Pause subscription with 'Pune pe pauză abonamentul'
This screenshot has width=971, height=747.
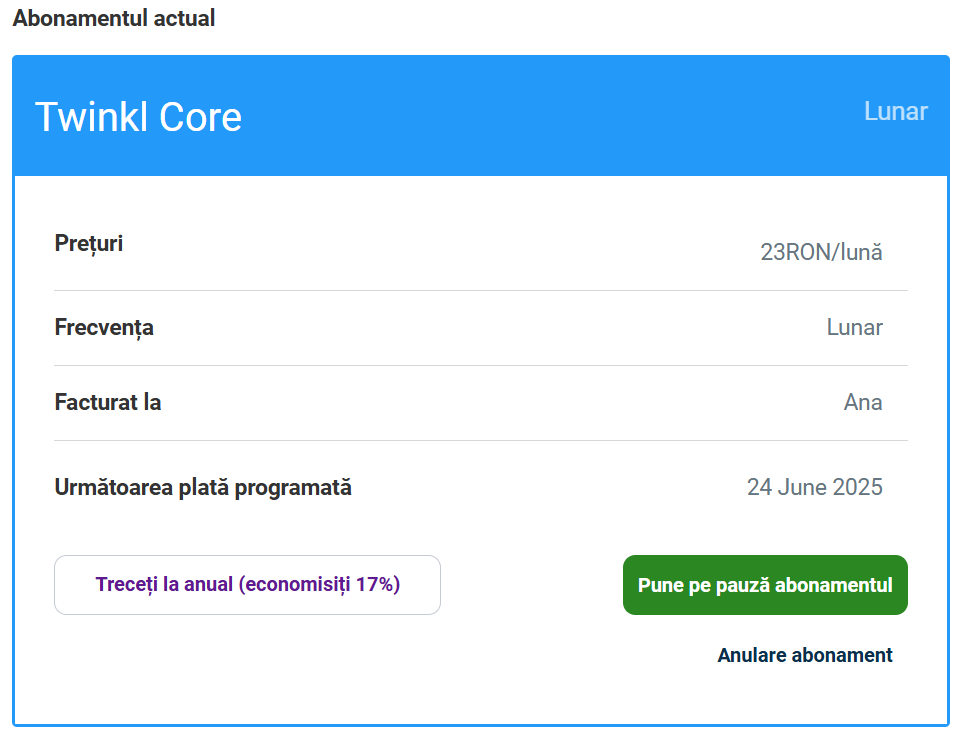(x=765, y=585)
